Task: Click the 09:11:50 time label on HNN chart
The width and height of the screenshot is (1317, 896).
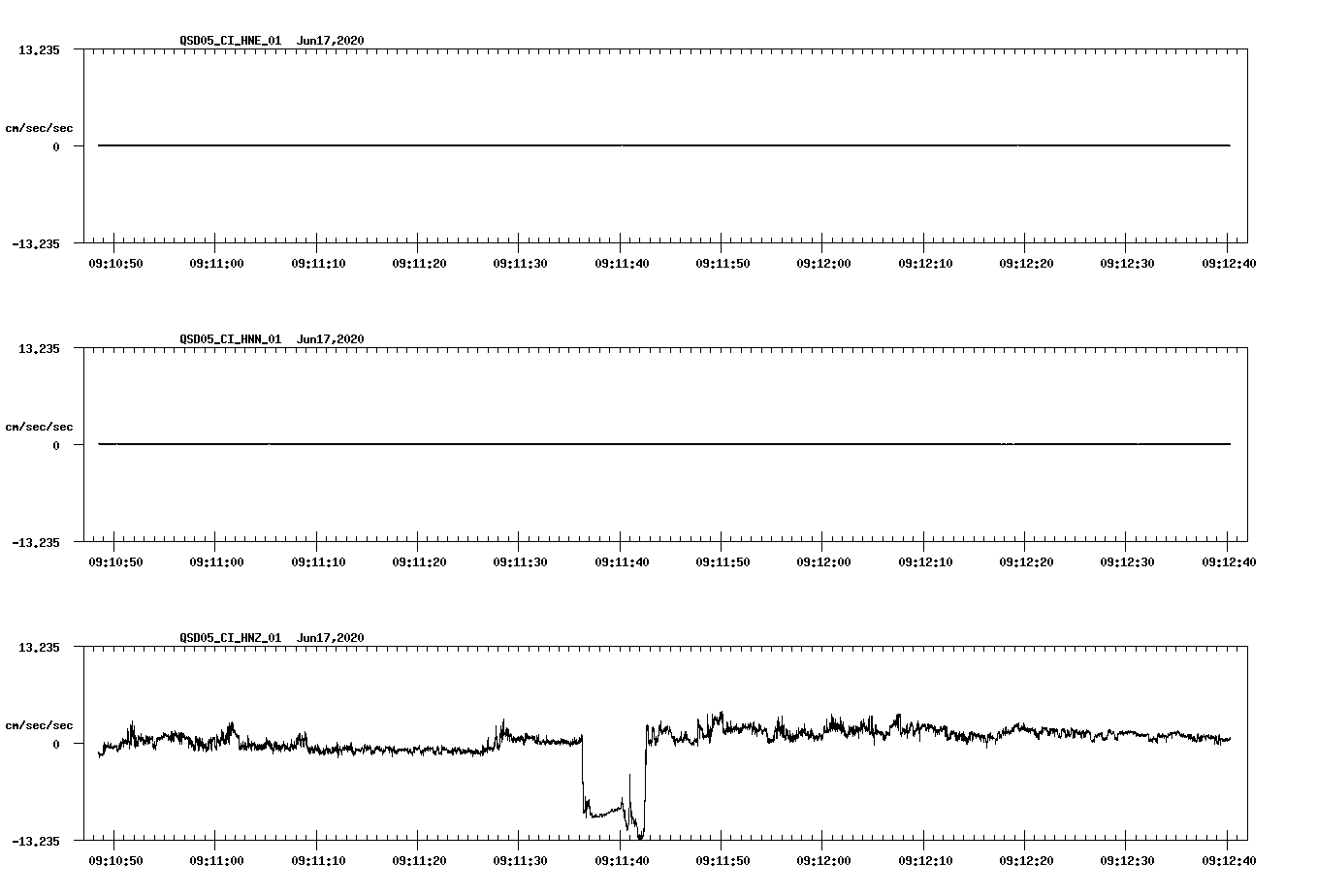Action: tap(723, 561)
